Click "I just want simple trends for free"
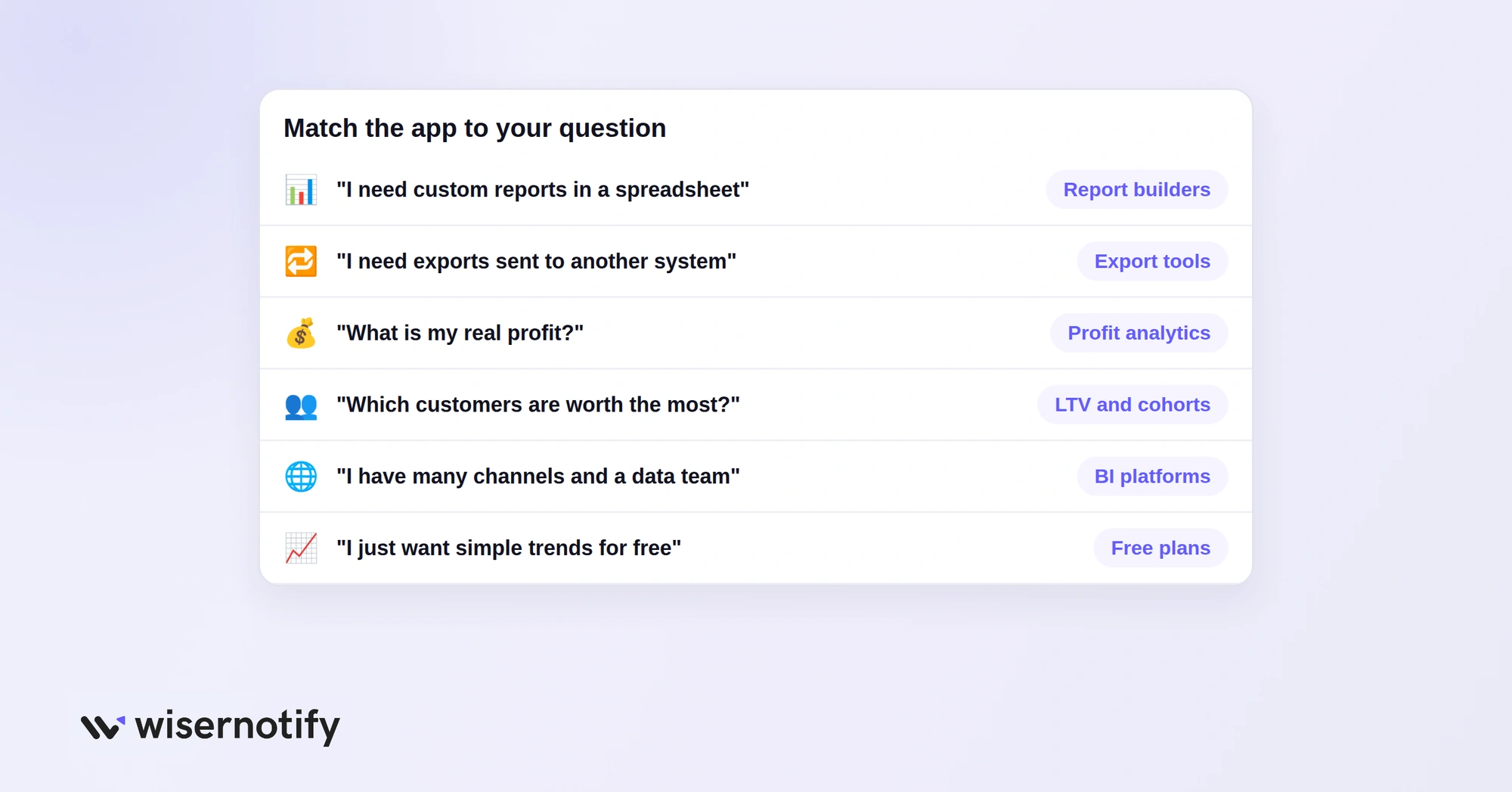1512x792 pixels. click(x=509, y=548)
